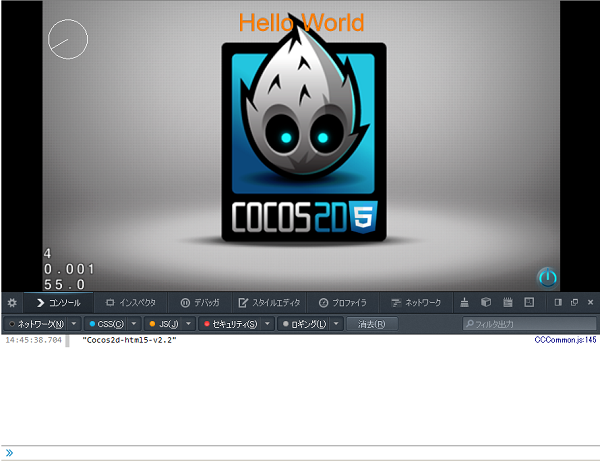Expand the セキュリティ(S) filter dropdown arrow
Image resolution: width=600 pixels, height=461 pixels.
click(267, 324)
